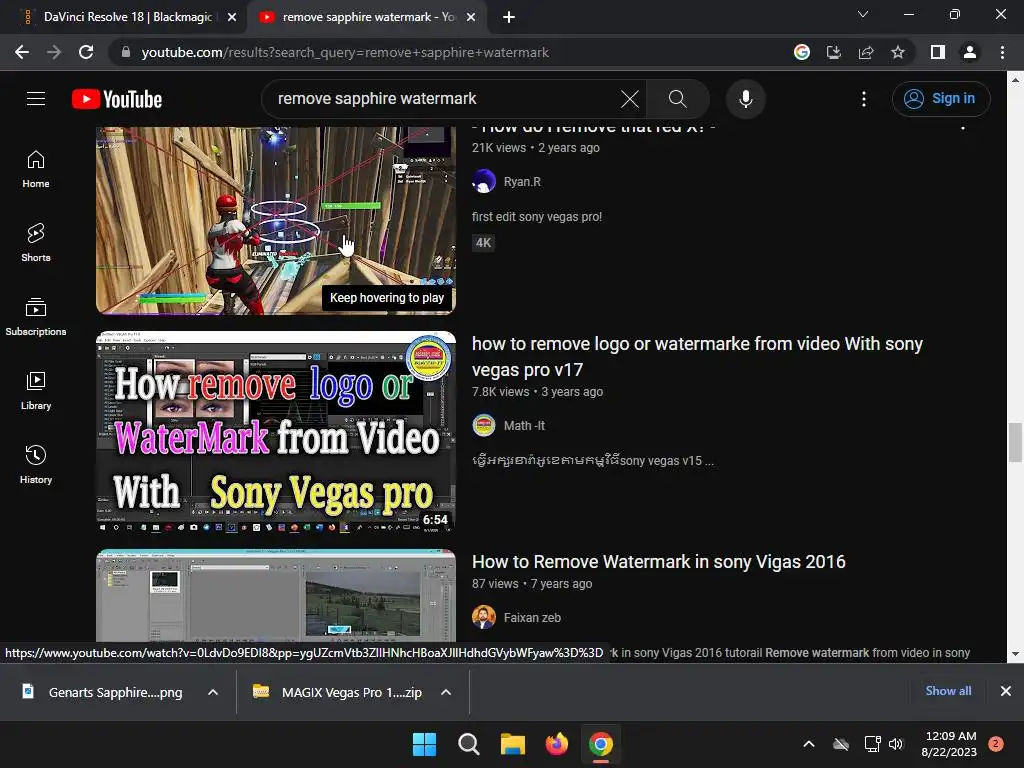Open a new browser tab with plus
This screenshot has width=1024, height=768.
(509, 17)
